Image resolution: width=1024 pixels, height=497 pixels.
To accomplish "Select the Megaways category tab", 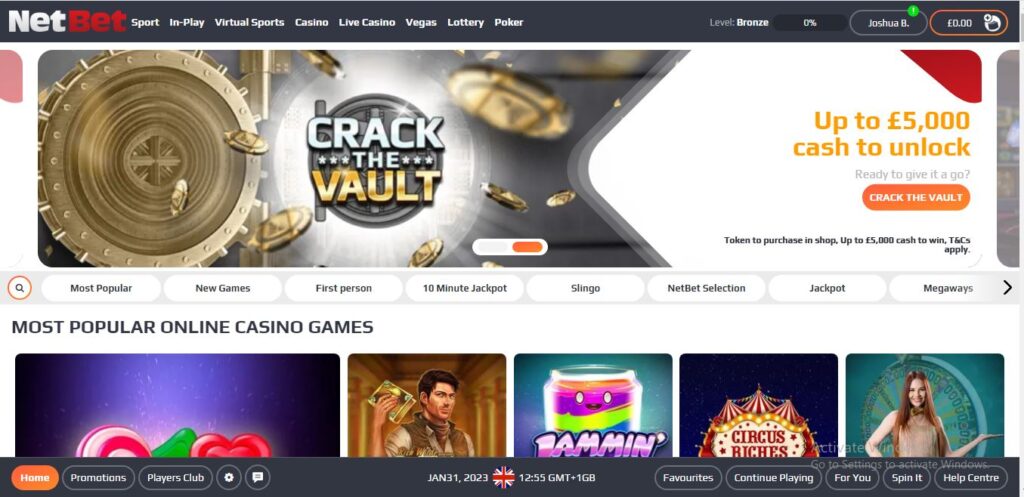I will (x=948, y=288).
